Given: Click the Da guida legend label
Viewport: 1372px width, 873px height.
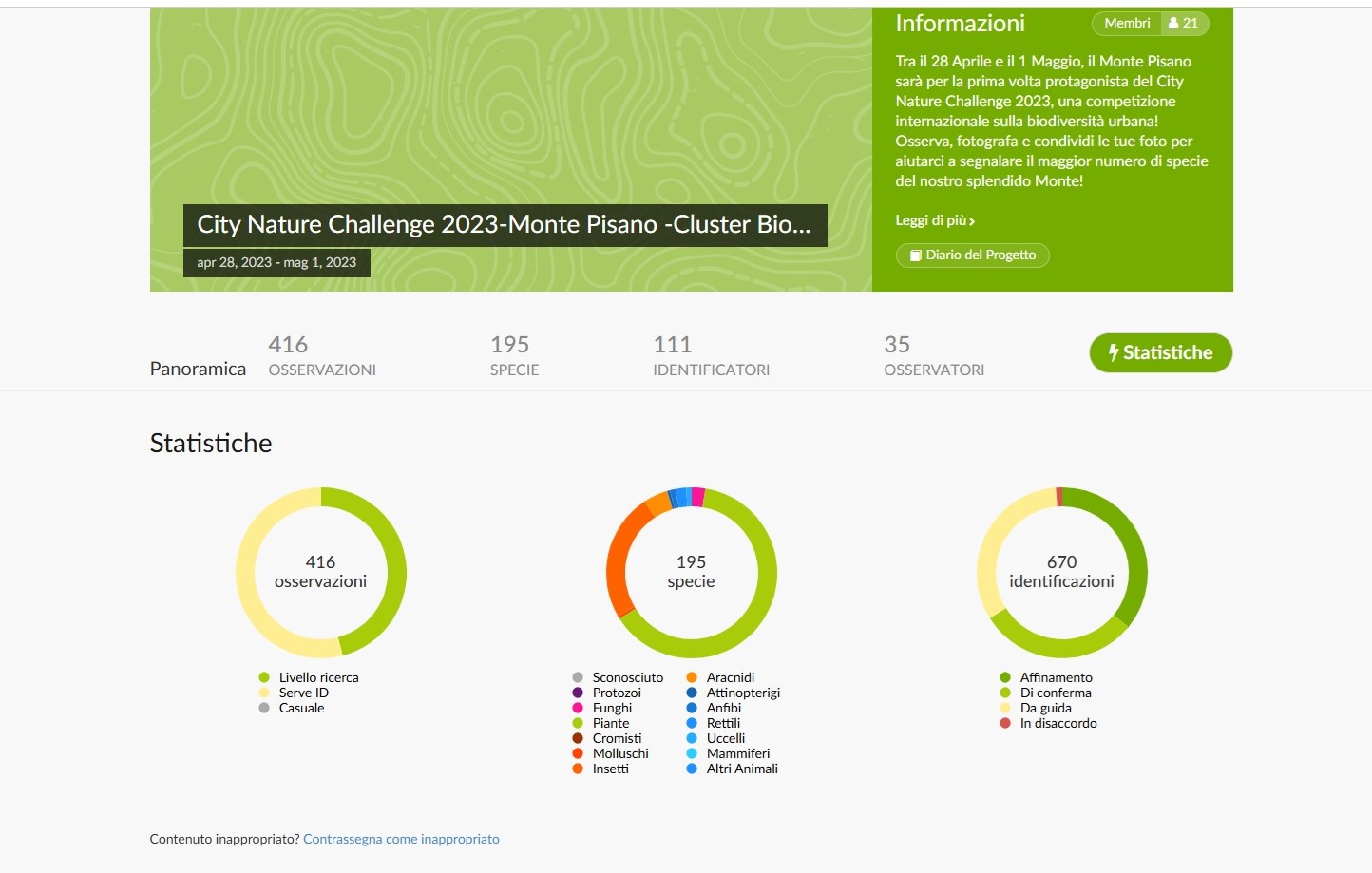Looking at the screenshot, I should point(1046,708).
